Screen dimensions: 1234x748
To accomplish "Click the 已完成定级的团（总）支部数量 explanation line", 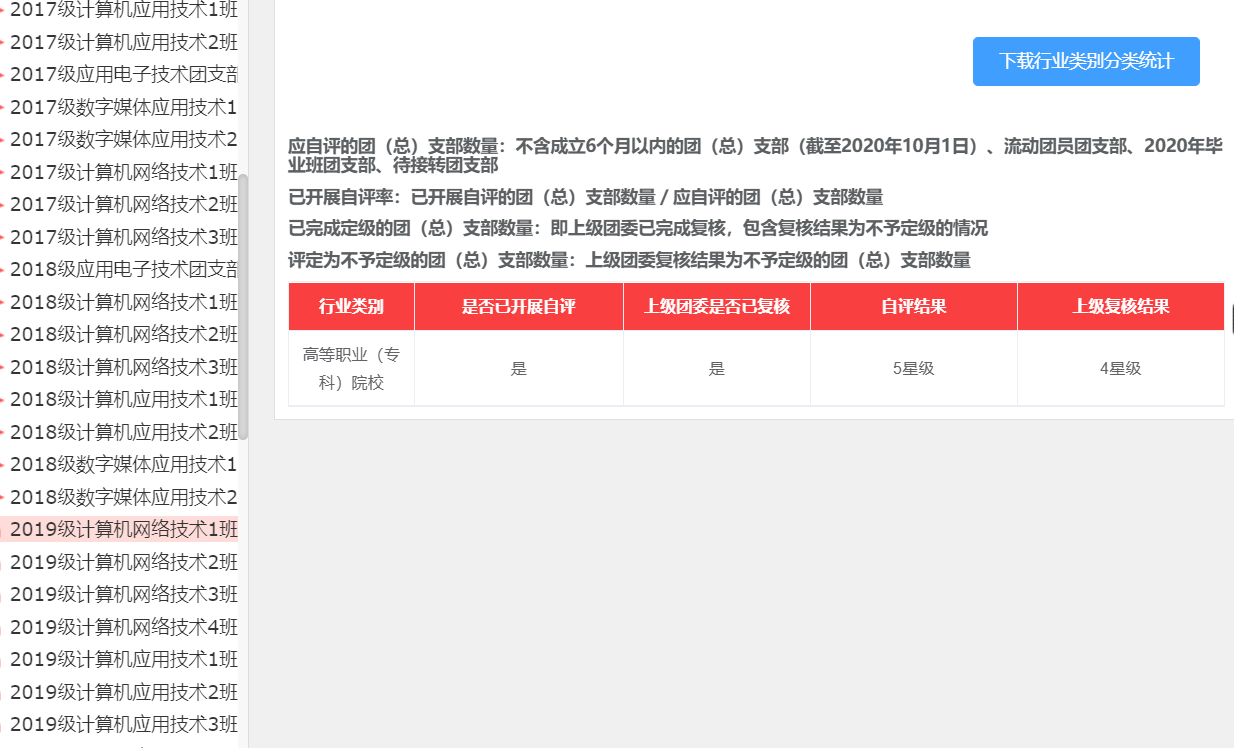I will tap(638, 228).
